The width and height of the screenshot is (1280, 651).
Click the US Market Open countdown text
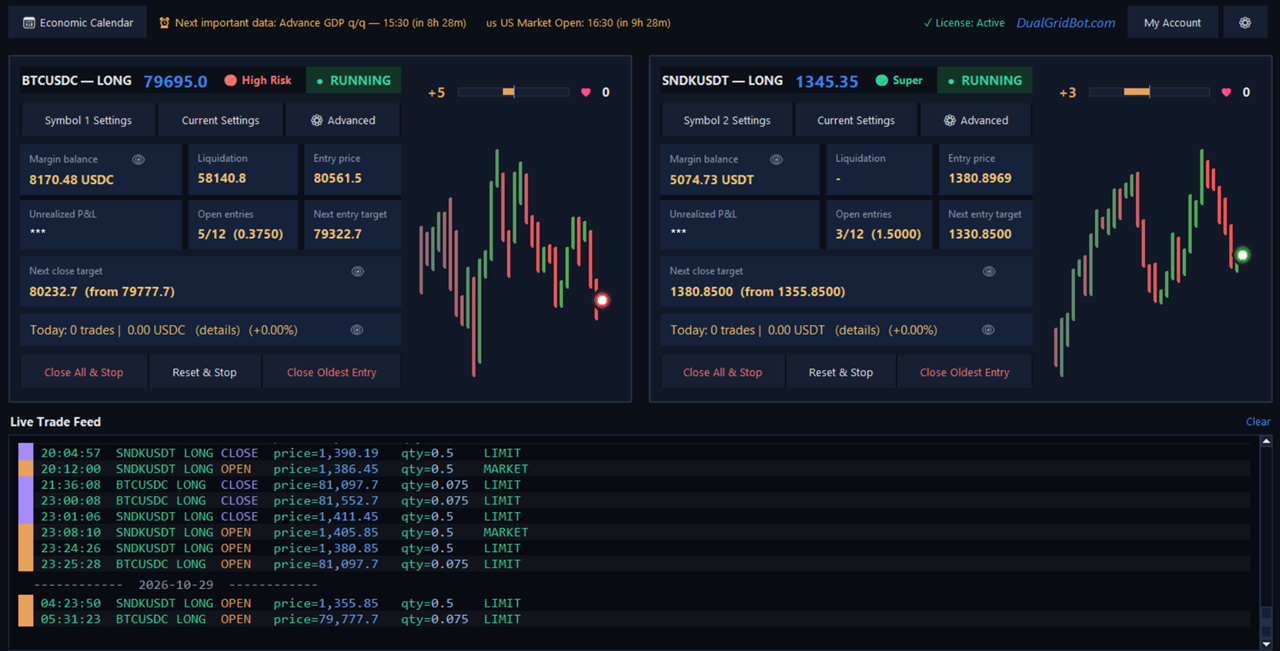point(578,23)
